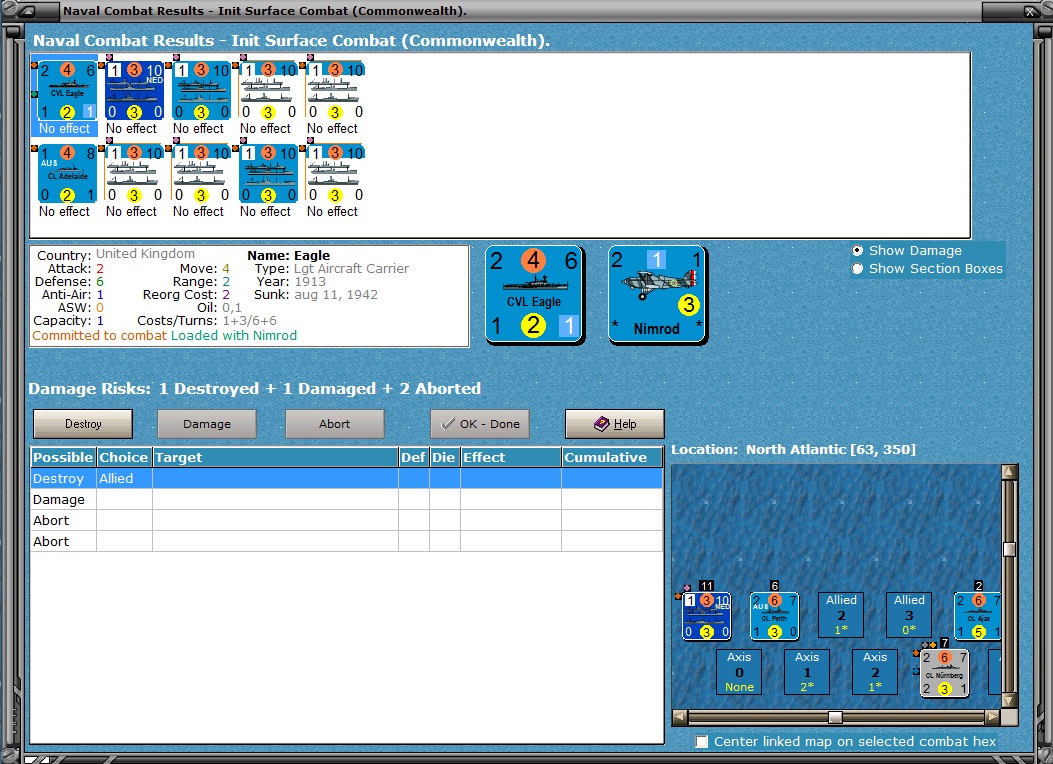Screen dimensions: 1053x764
Task: Select the CL Perth counter on map
Action: click(x=774, y=615)
